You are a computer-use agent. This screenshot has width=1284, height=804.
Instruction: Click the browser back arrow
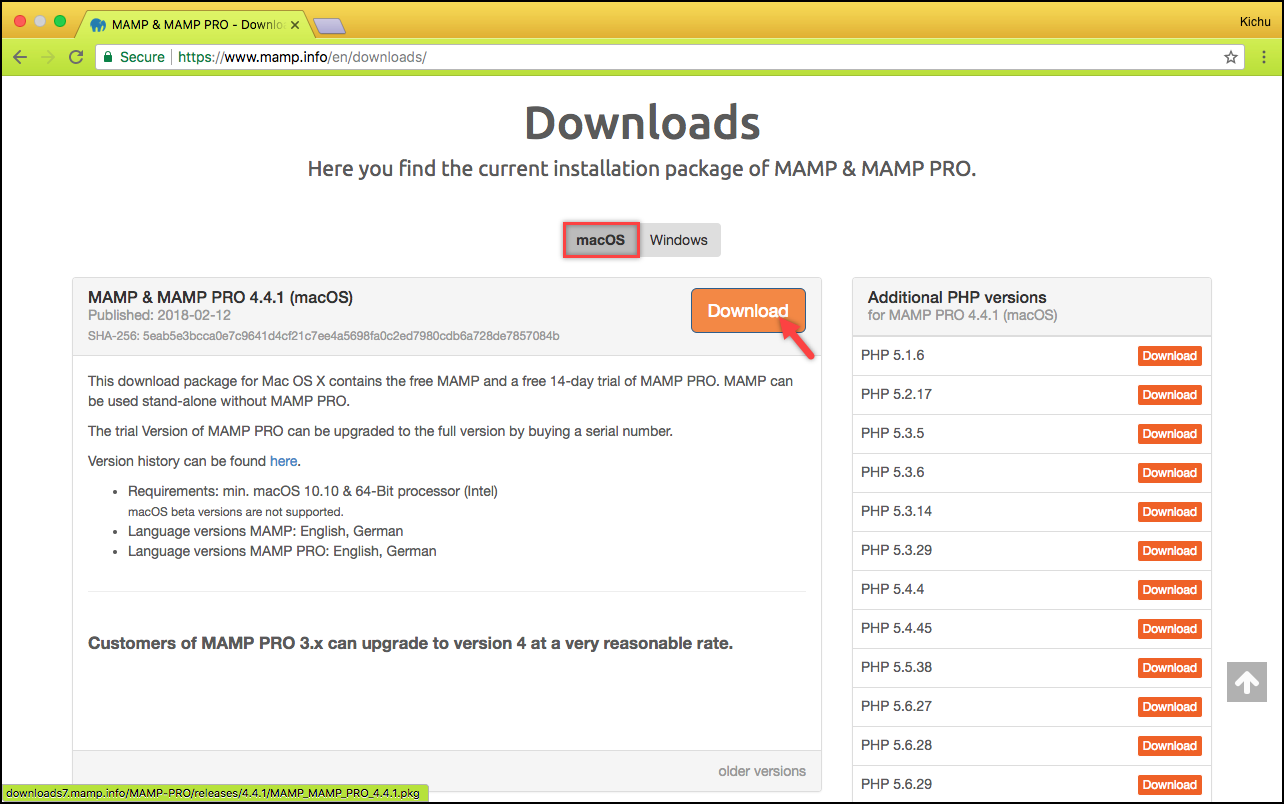coord(20,57)
